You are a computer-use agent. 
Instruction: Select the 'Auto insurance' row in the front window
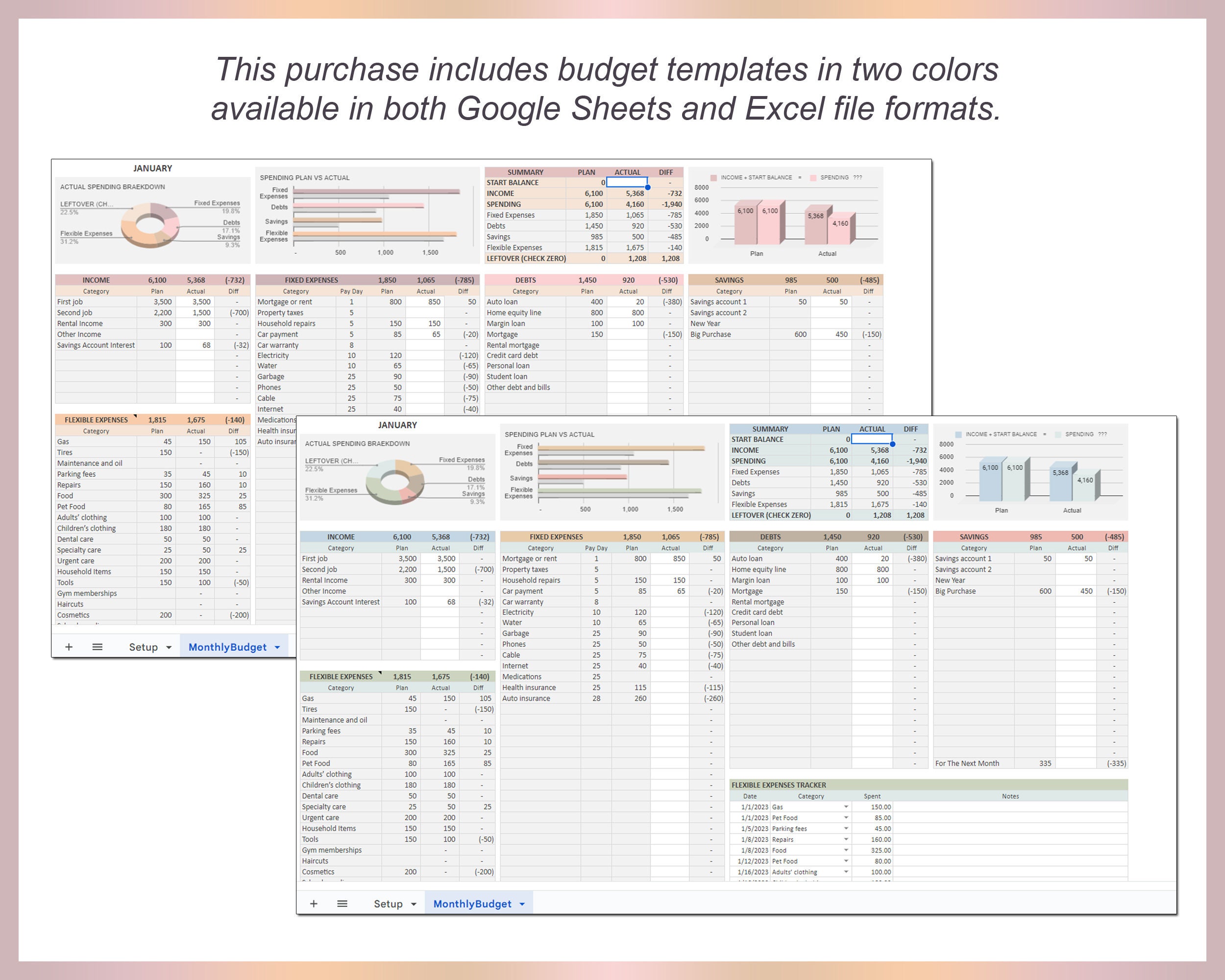click(612, 698)
